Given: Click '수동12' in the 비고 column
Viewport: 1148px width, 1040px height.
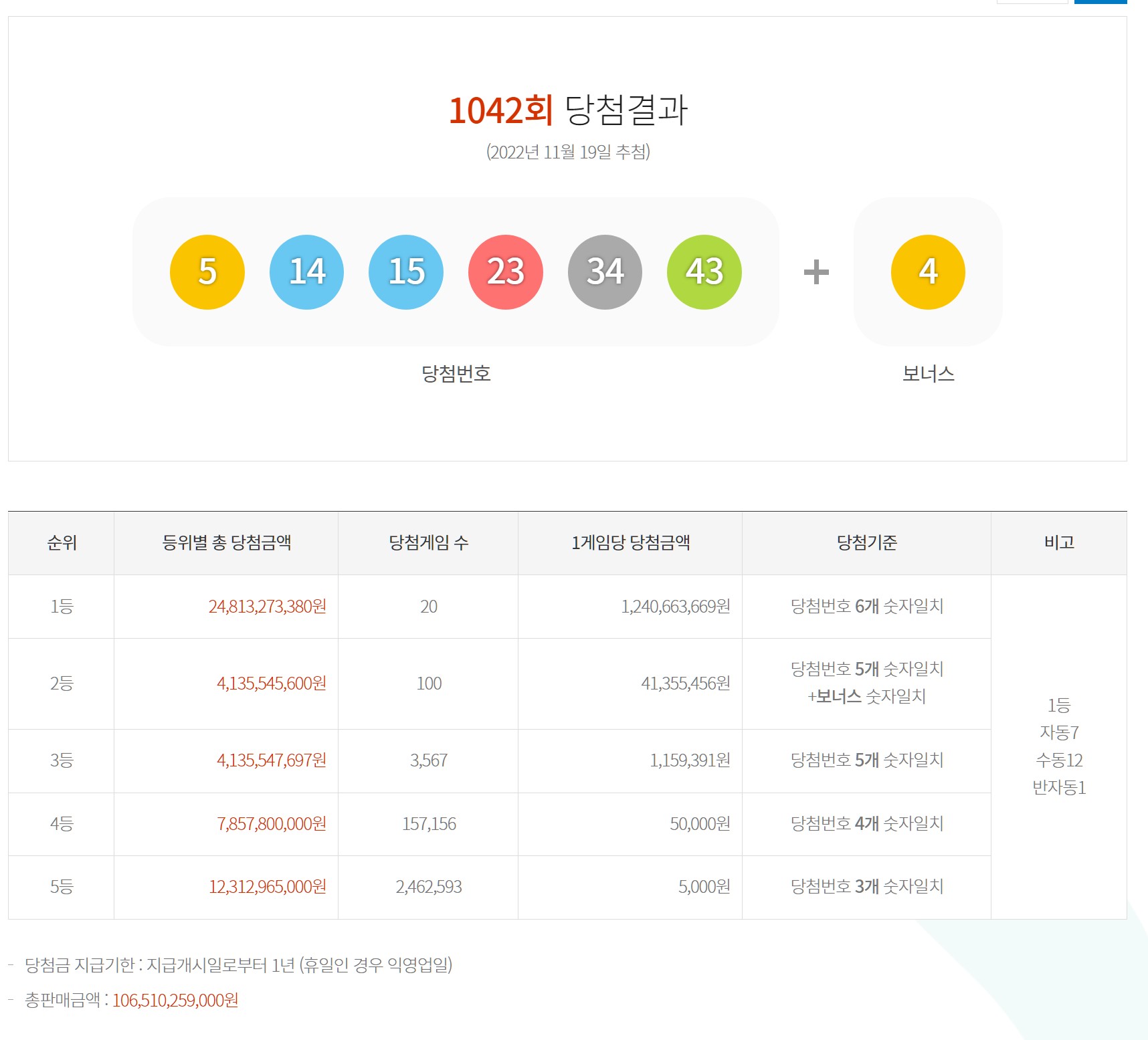Looking at the screenshot, I should pos(1059,760).
